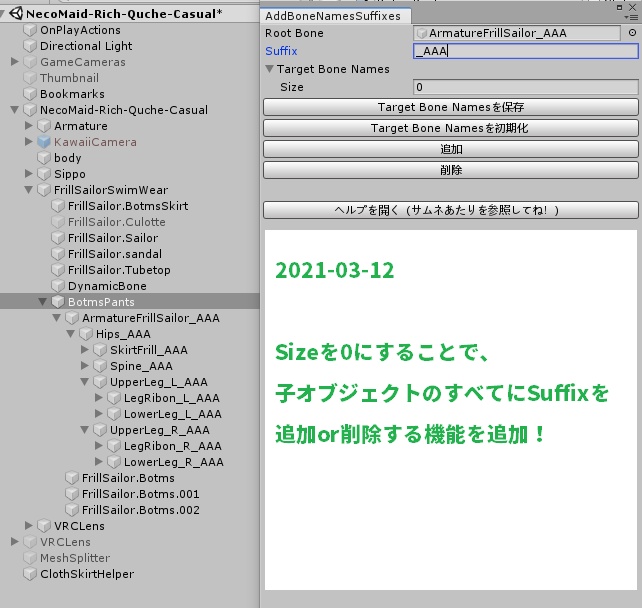642x608 pixels.
Task: Click the cube icon of OnPlayActions
Action: tap(30, 30)
